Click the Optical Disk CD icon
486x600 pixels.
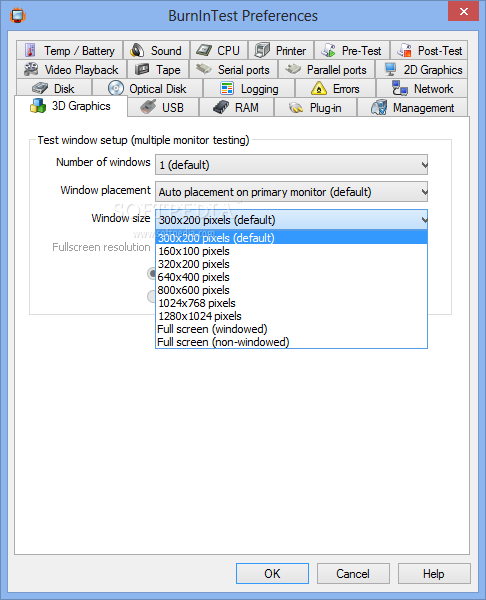click(x=116, y=88)
